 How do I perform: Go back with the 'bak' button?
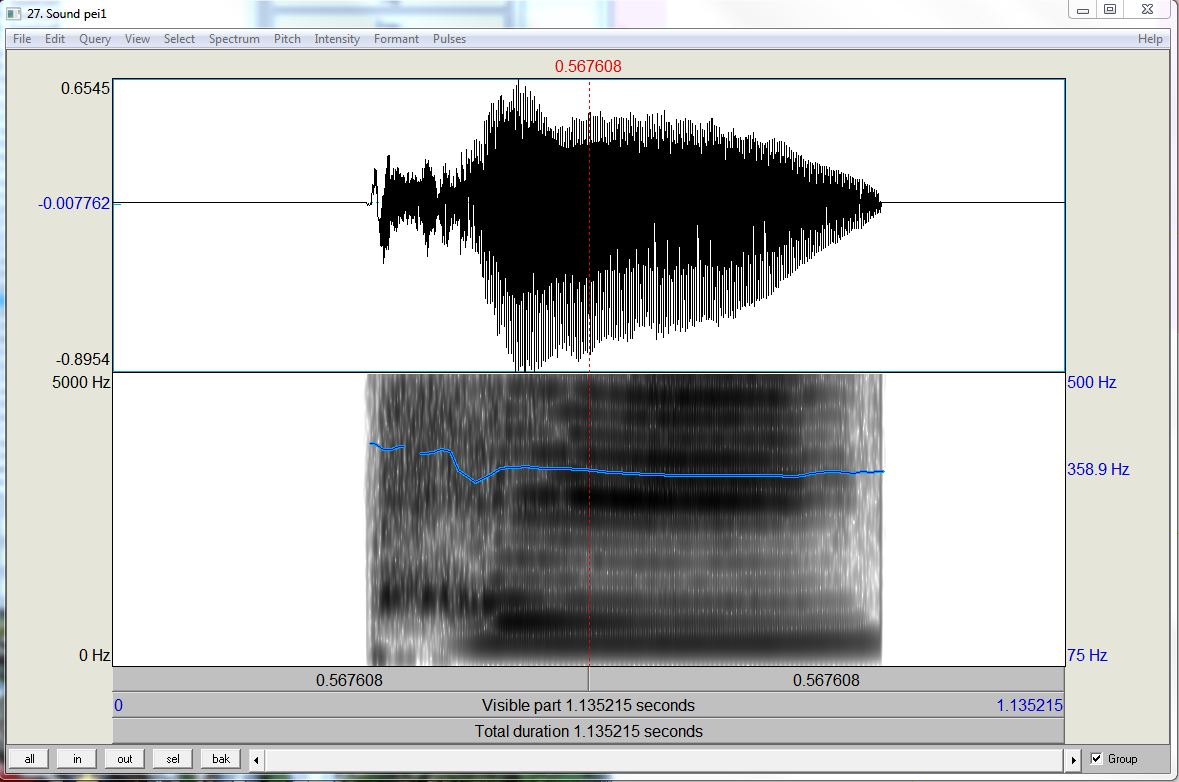click(221, 759)
